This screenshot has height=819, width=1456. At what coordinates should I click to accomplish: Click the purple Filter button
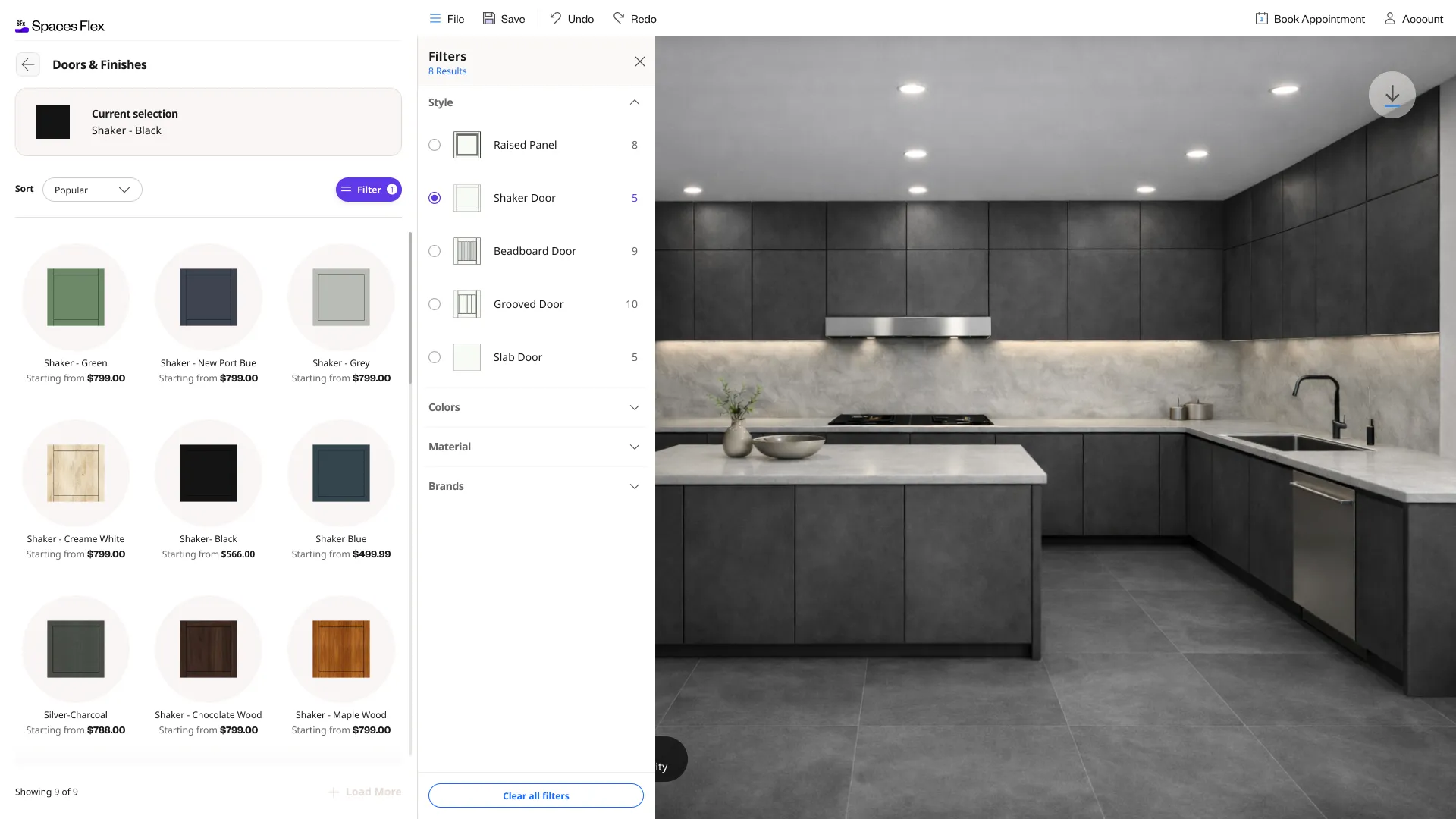click(x=369, y=190)
